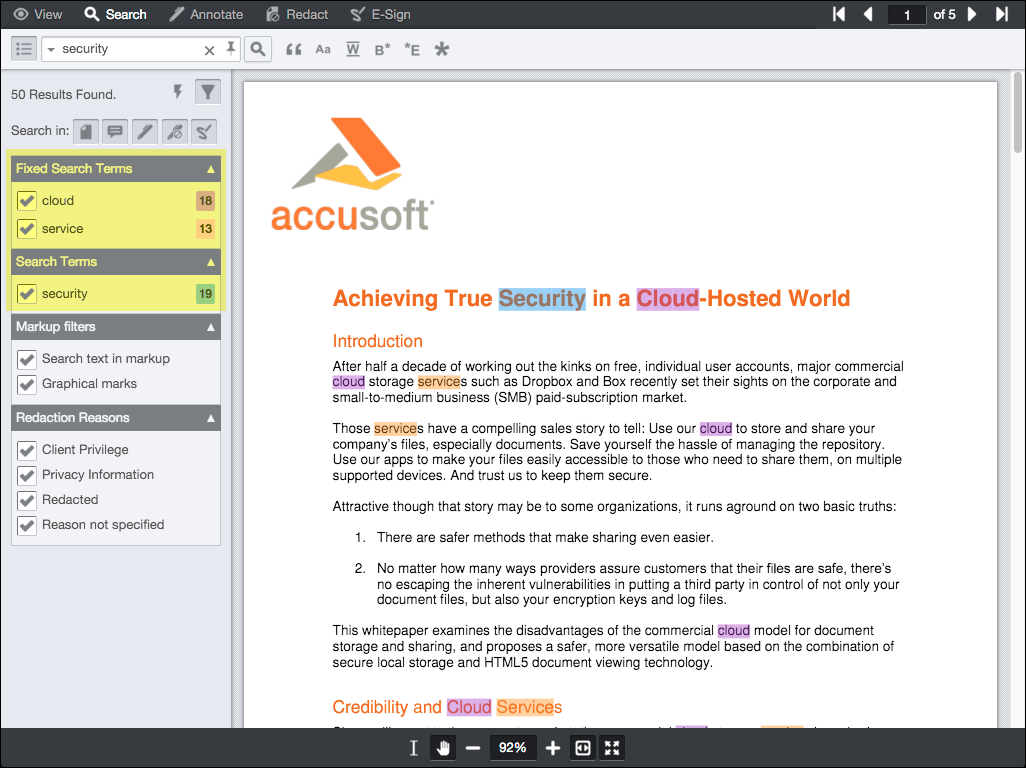Click the Introduction heading

(378, 341)
